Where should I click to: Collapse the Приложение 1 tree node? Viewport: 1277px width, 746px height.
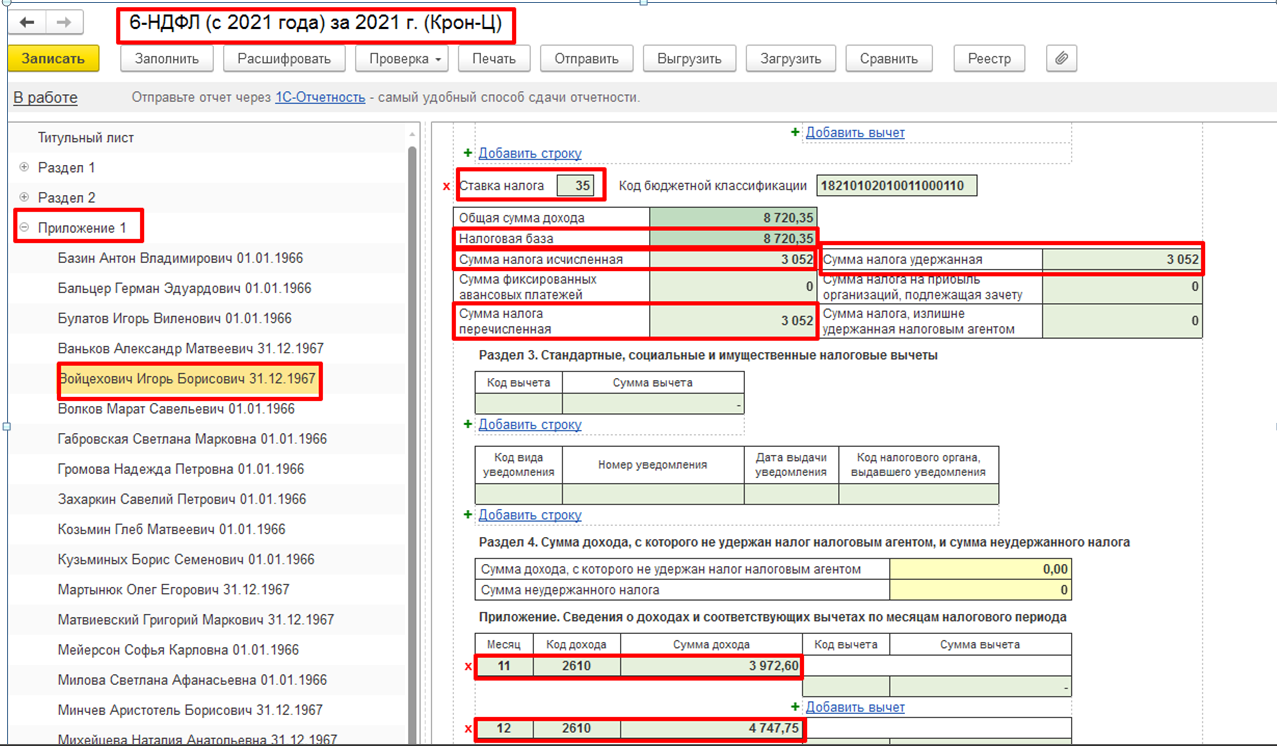coord(24,228)
